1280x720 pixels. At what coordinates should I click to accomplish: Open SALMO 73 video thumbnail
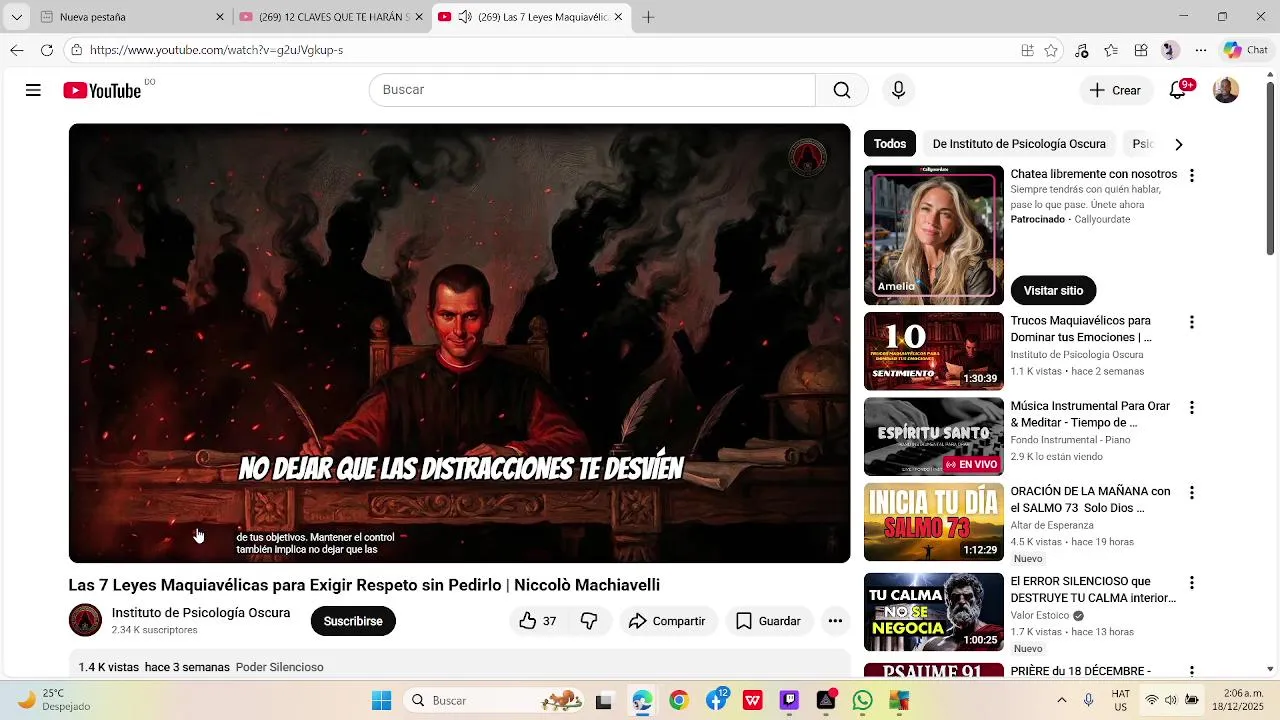[x=933, y=522]
